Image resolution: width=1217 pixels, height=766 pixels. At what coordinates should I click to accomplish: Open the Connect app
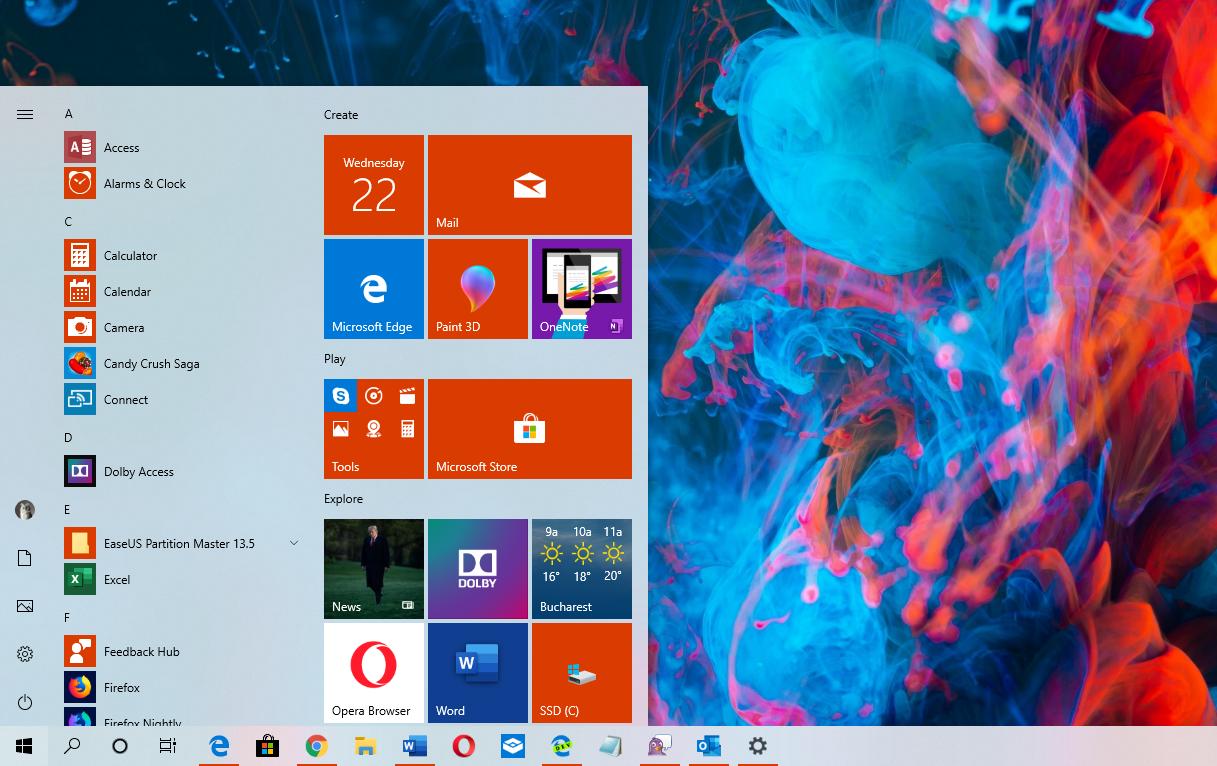(184, 400)
